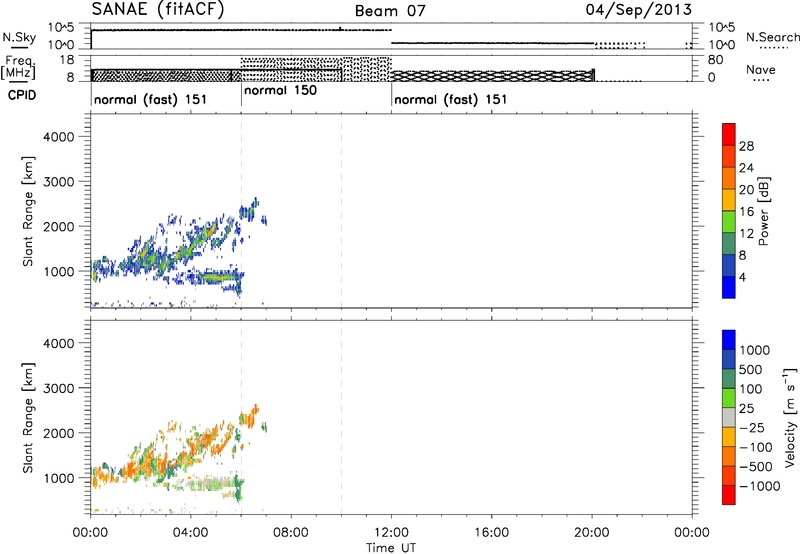Click the "8" tick on Power colorbar
The height and width of the screenshot is (554, 800).
[742, 255]
